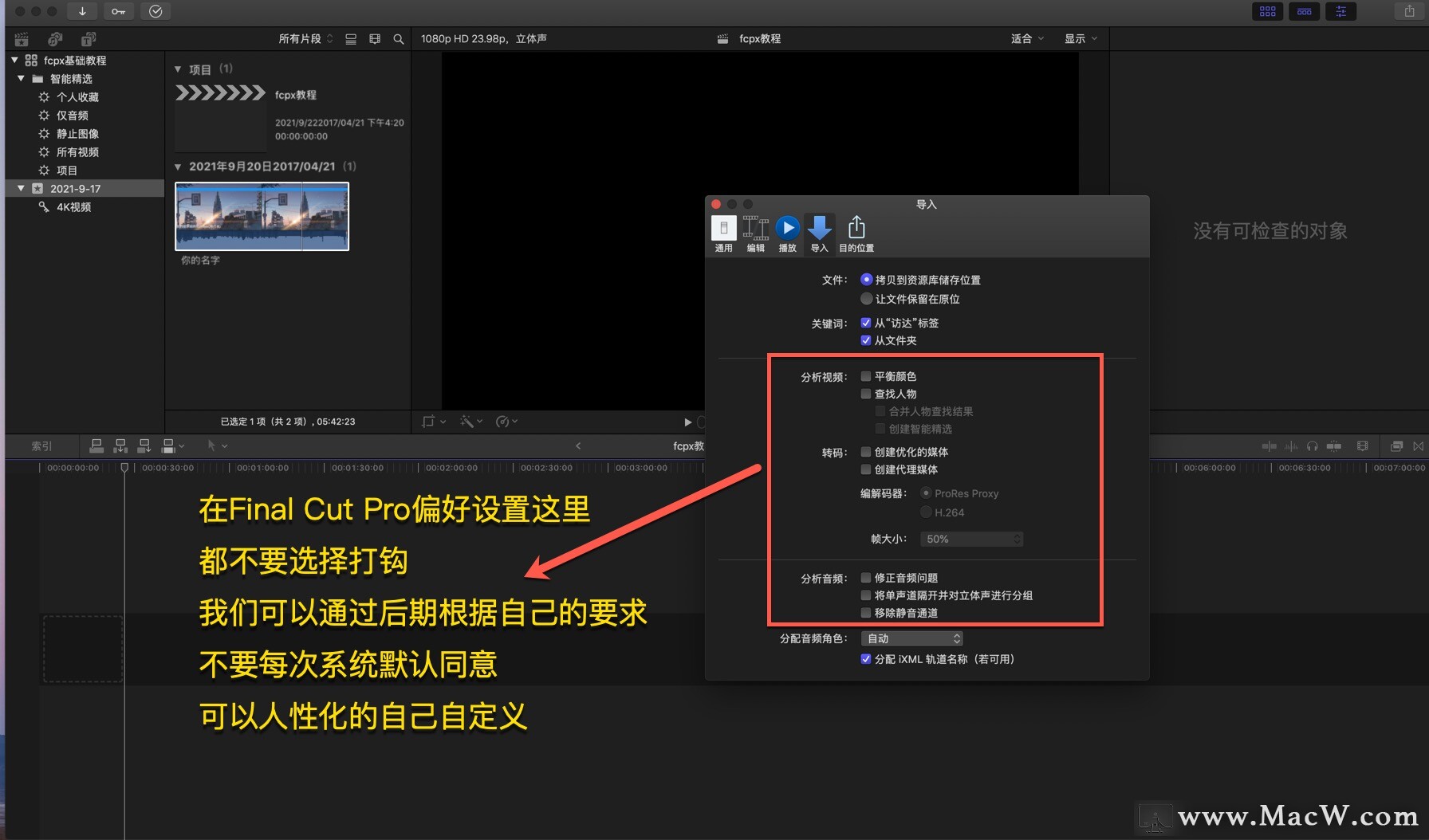Open the viewer 适合 zoom dropdown
Screen dimensions: 1429x840
pos(1027,39)
